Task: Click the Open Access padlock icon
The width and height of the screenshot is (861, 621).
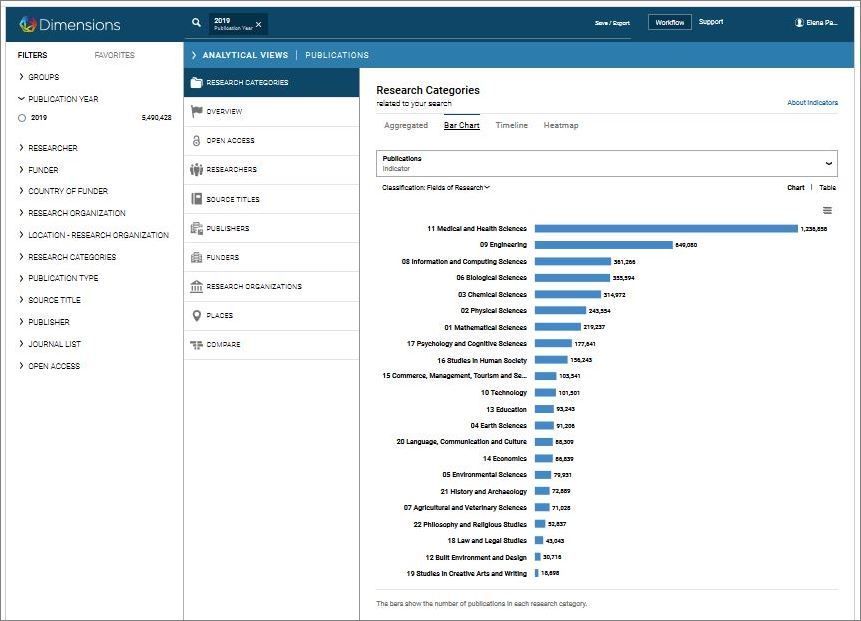Action: coord(196,141)
